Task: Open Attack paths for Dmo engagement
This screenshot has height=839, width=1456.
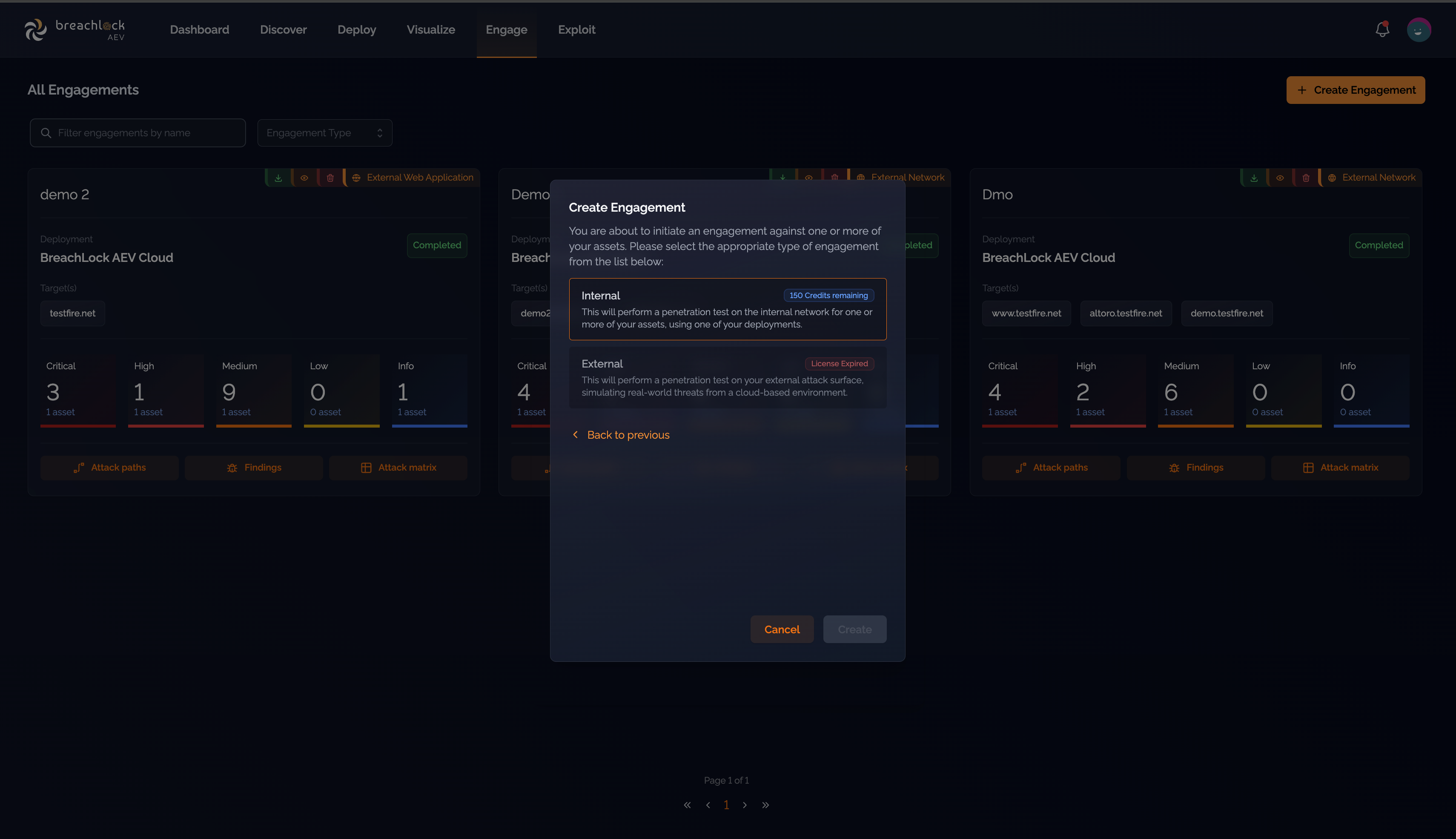Action: click(1051, 468)
